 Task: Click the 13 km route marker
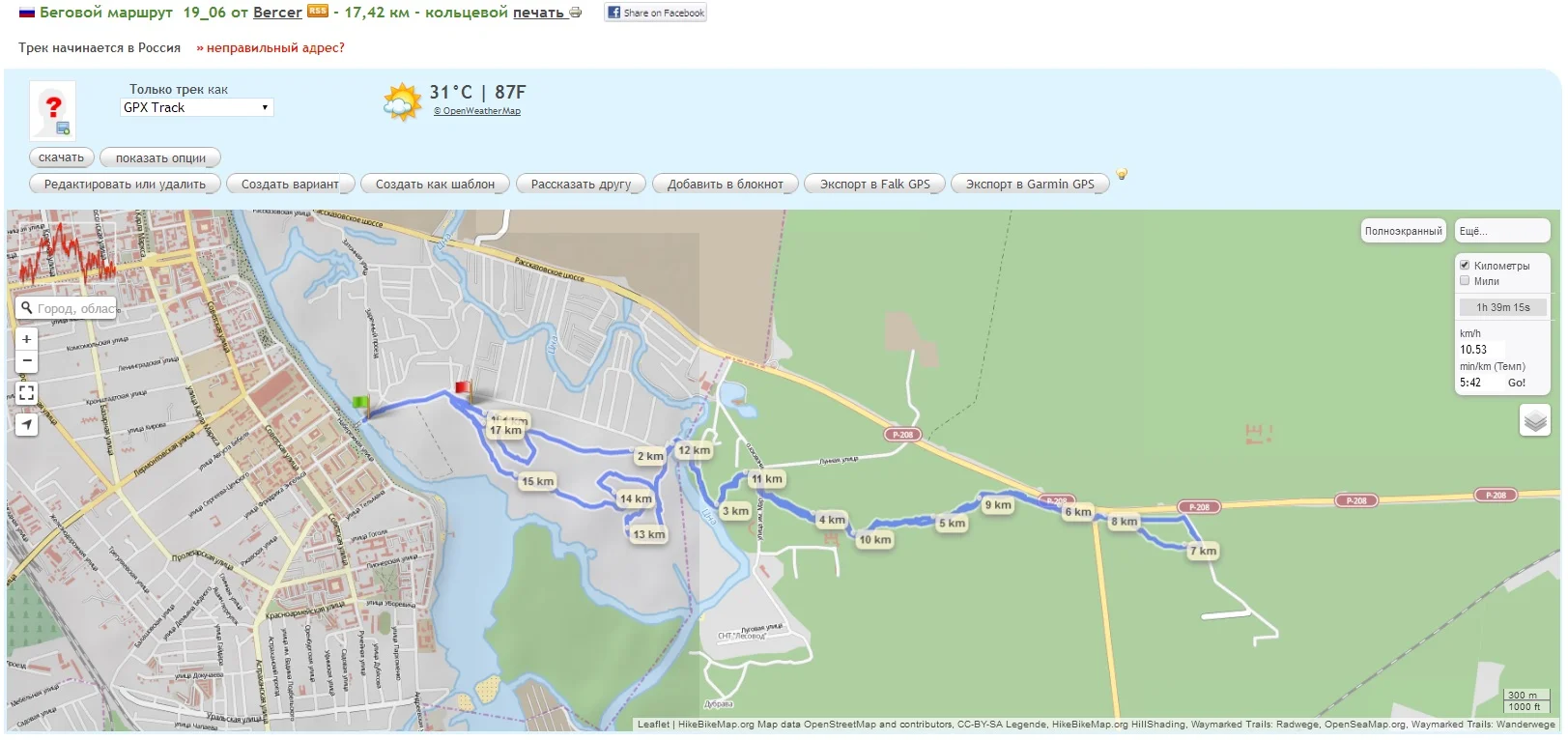649,534
